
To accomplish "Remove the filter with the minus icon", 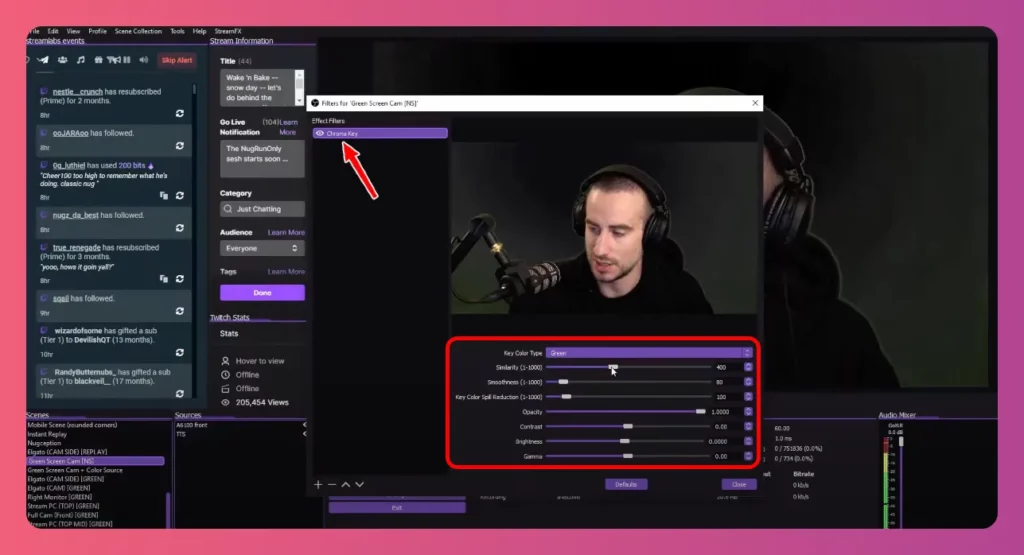I will tap(332, 484).
